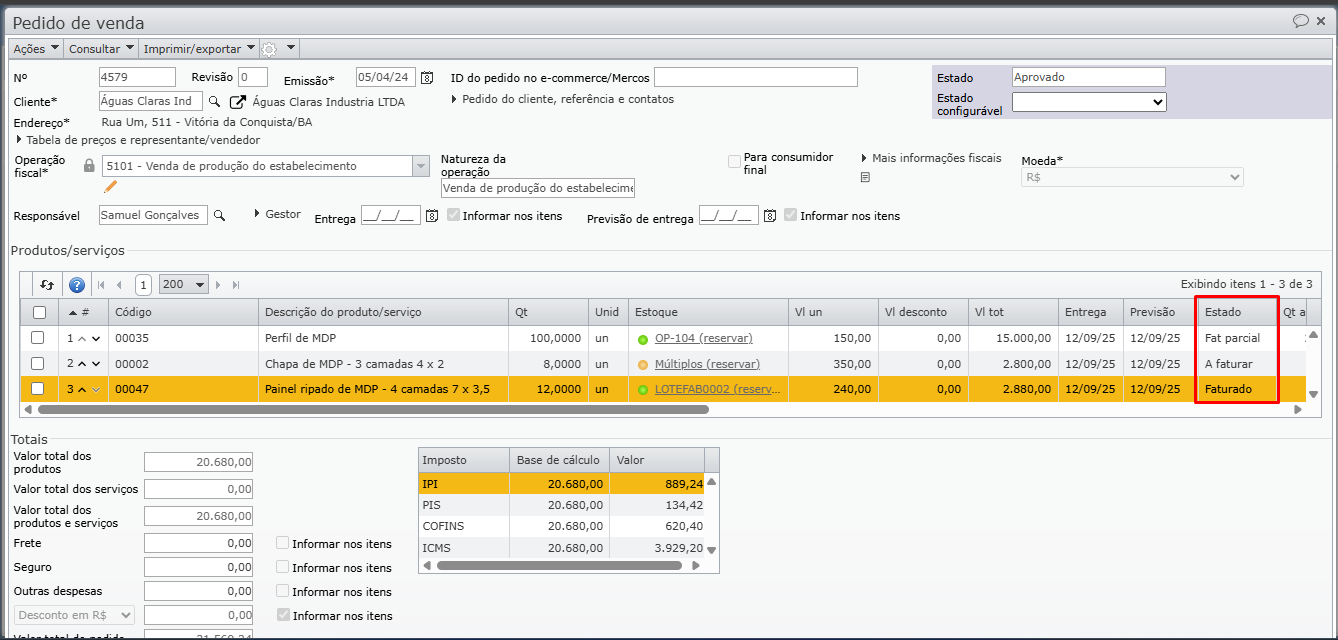Image resolution: width=1338 pixels, height=640 pixels.
Task: Check Informar nos itens beside Frete
Action: [284, 543]
